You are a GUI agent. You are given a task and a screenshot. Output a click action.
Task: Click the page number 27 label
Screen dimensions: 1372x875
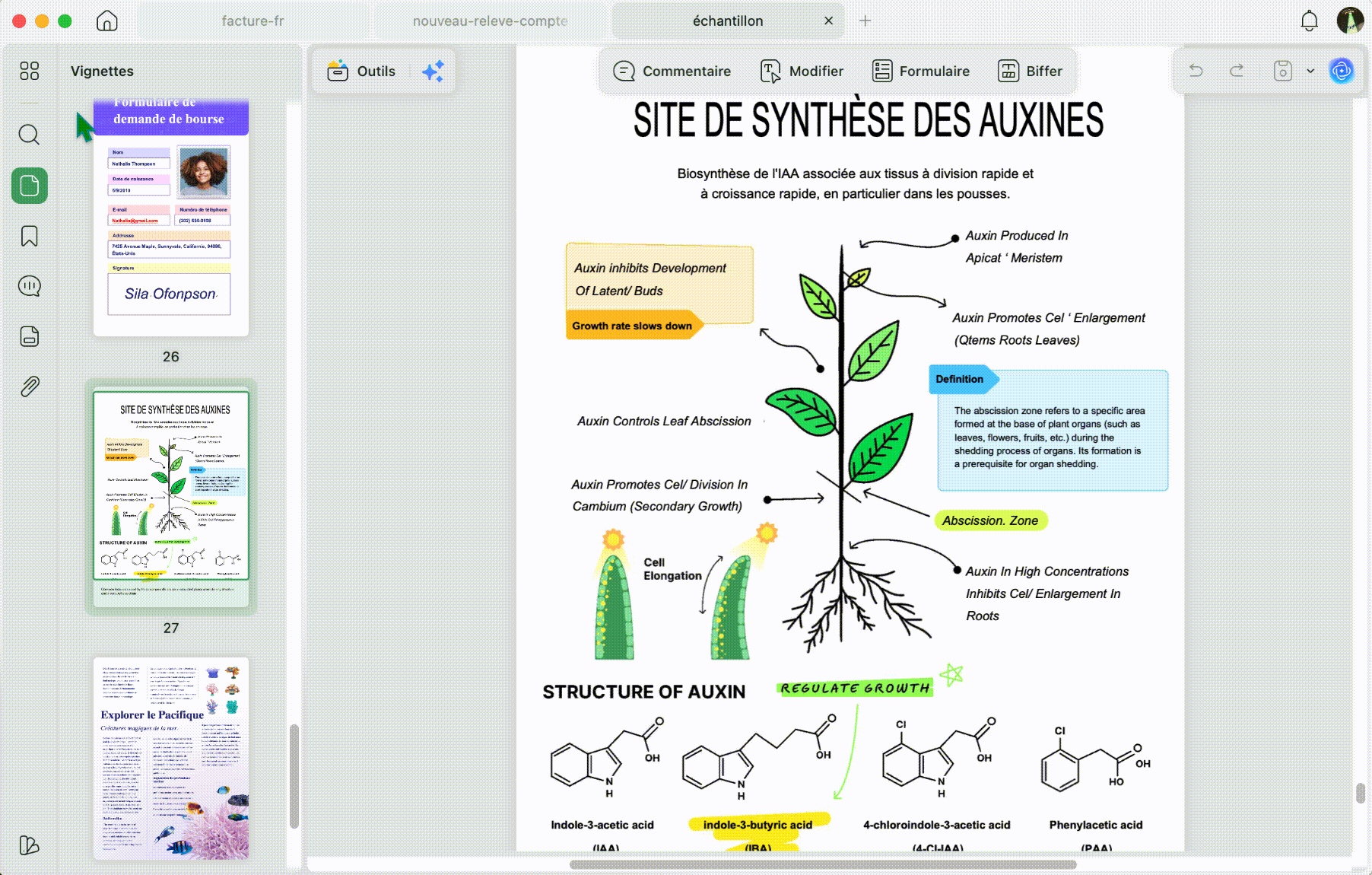click(171, 628)
